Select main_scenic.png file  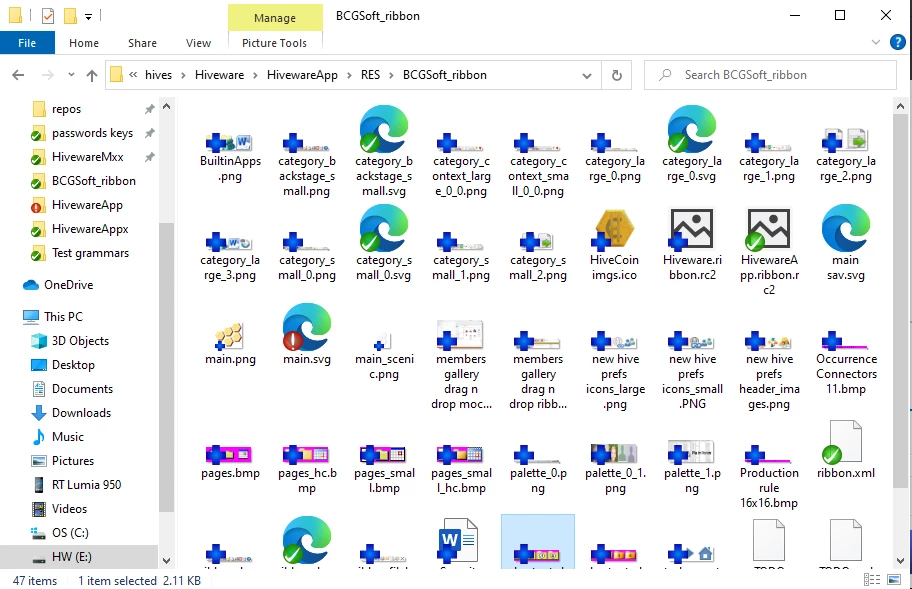pyautogui.click(x=384, y=356)
